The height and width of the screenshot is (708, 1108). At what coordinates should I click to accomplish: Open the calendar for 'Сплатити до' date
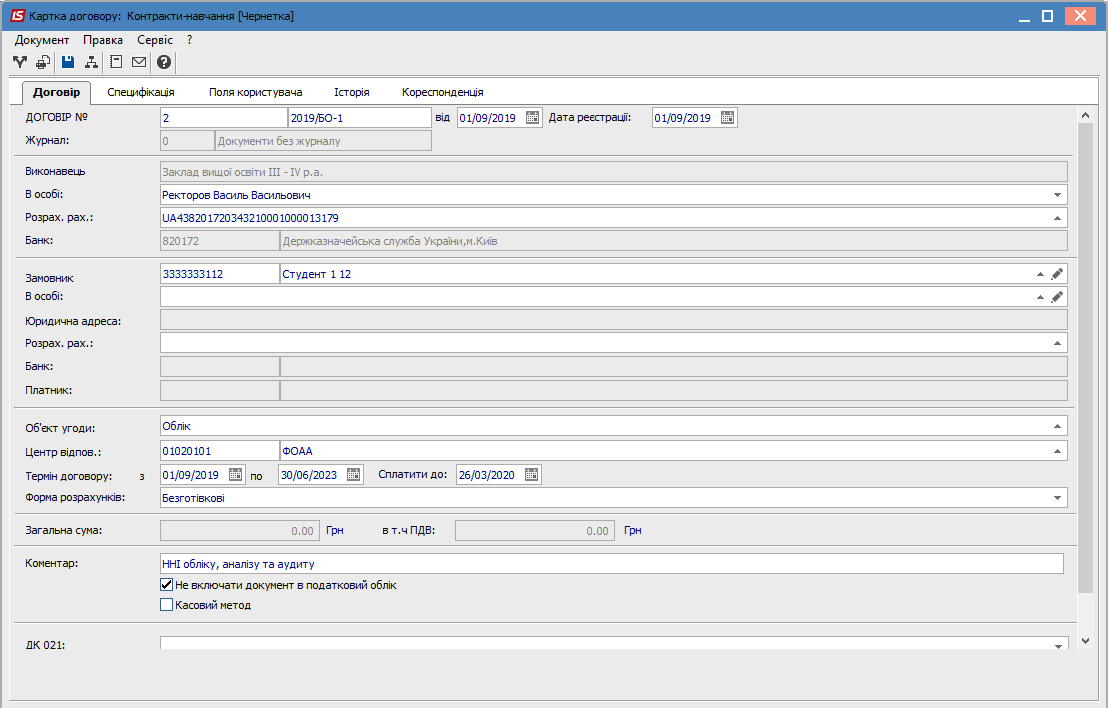(532, 475)
